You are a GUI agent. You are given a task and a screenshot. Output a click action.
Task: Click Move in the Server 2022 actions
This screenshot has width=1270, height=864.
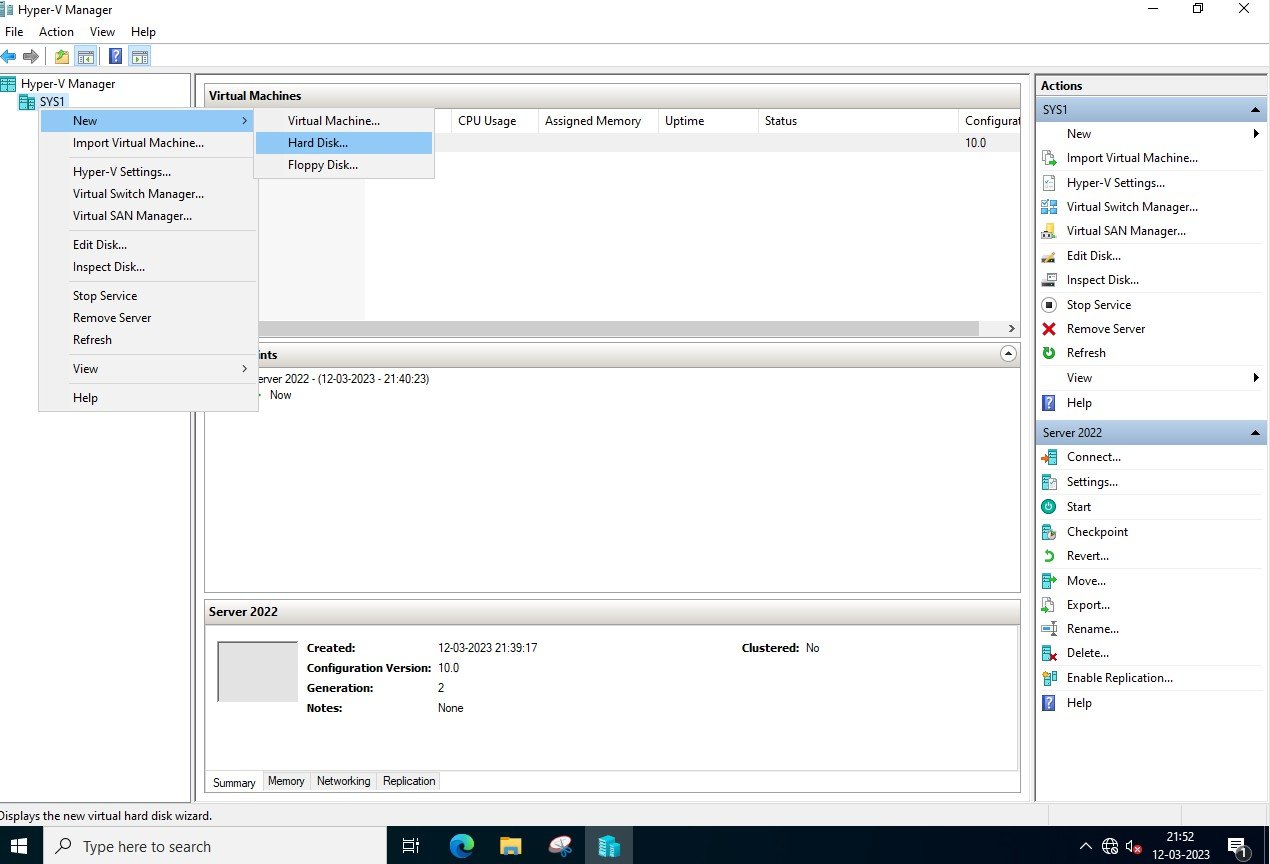tap(1086, 581)
